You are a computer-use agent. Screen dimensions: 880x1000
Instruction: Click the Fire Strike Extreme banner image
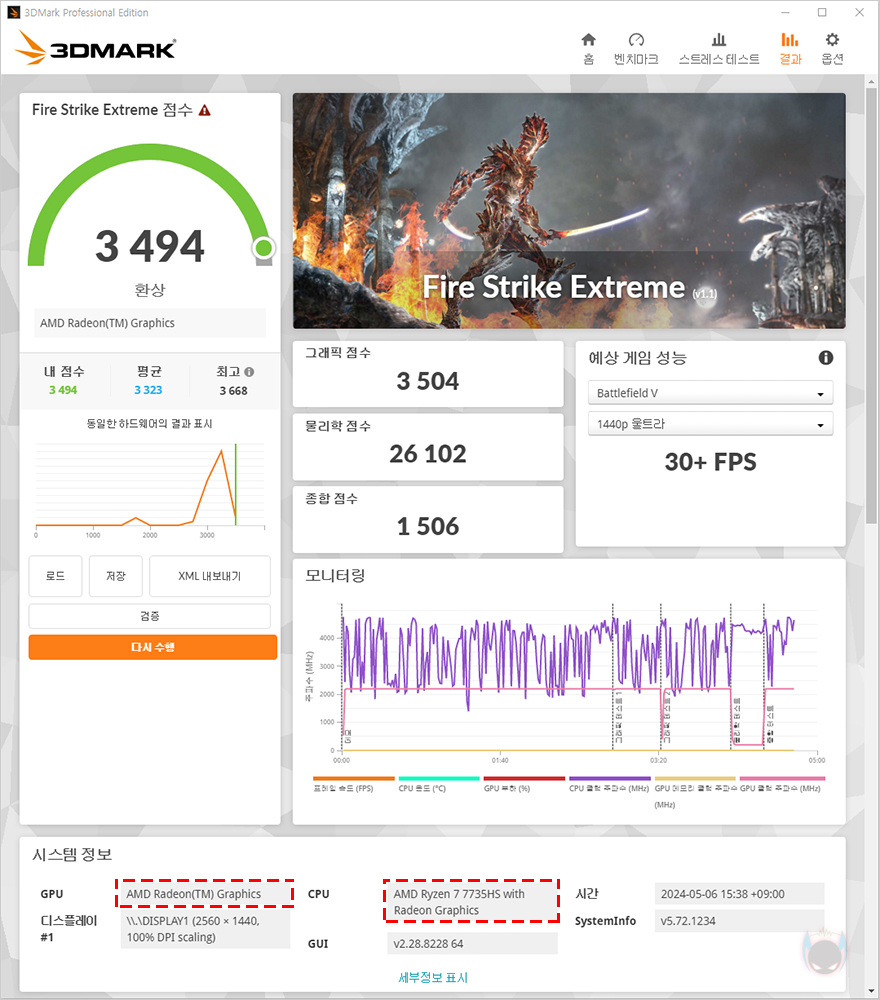coord(569,210)
